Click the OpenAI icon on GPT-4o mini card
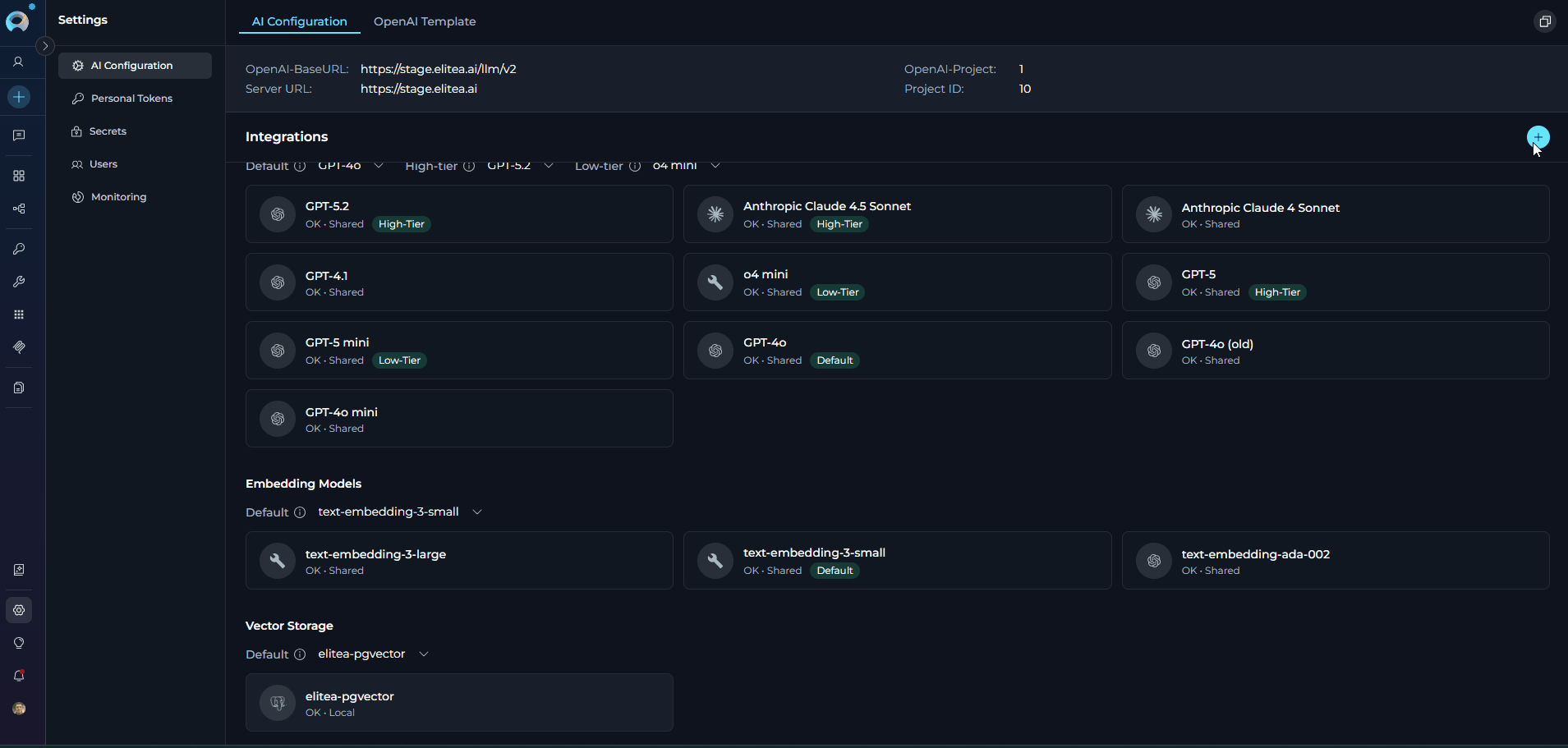1568x748 pixels. [278, 419]
